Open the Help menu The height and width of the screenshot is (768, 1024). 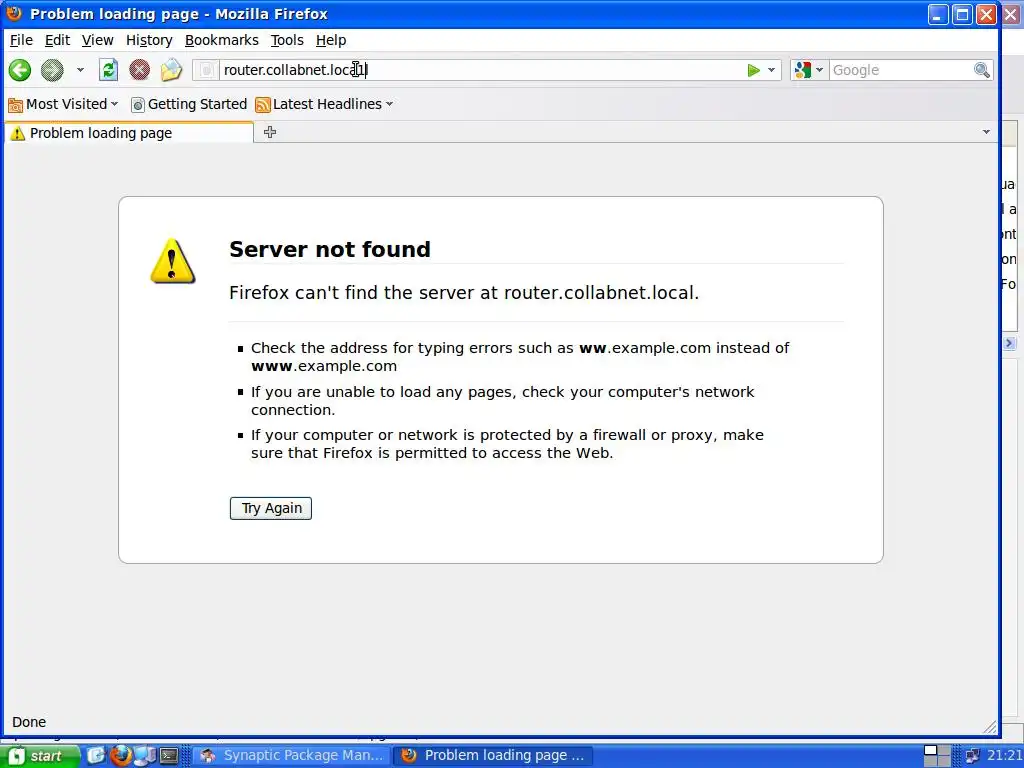[330, 40]
